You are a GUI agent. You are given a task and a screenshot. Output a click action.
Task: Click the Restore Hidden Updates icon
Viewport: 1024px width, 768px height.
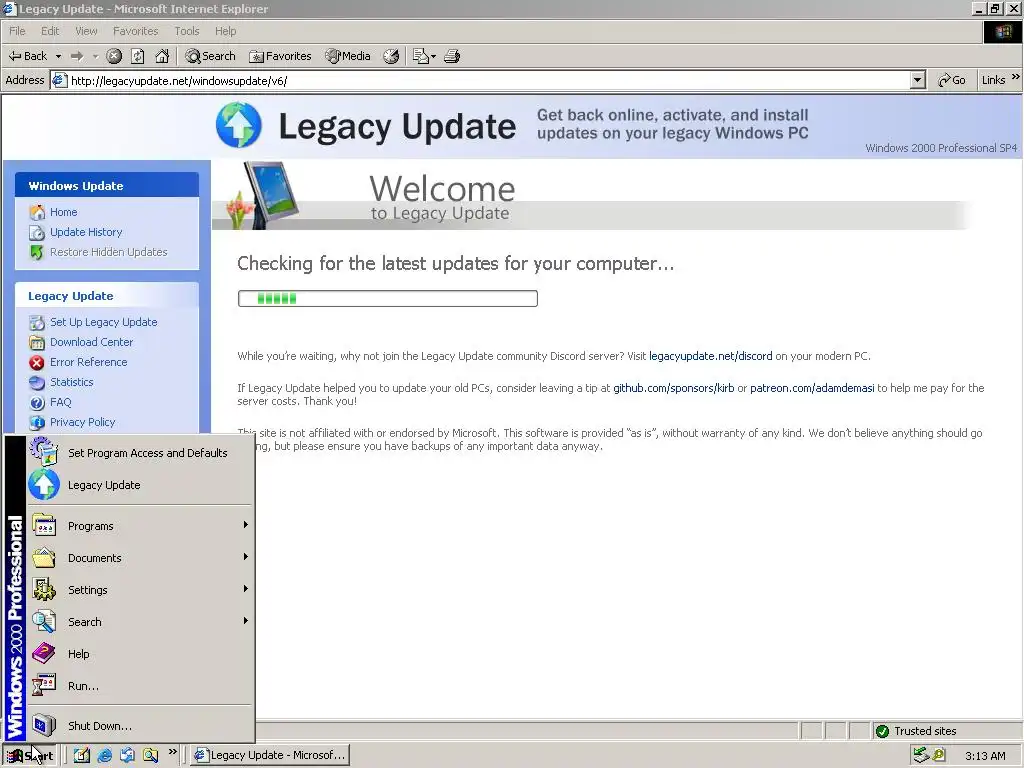point(37,252)
